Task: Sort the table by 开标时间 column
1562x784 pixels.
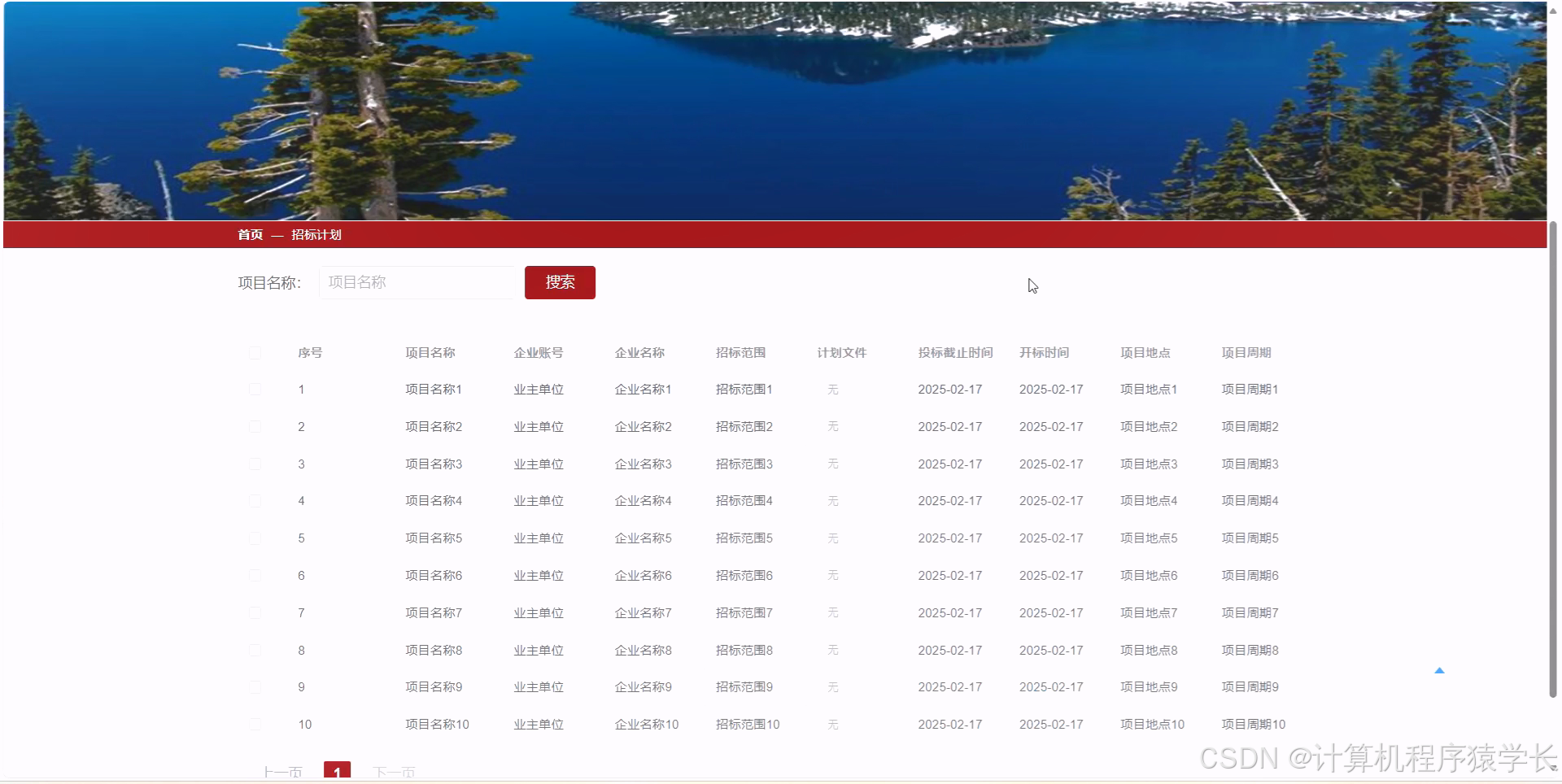Action: pyautogui.click(x=1045, y=352)
